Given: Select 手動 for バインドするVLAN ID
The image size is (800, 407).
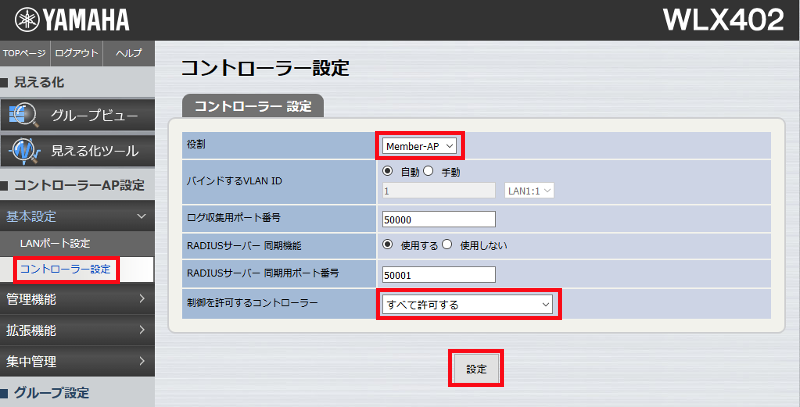Looking at the screenshot, I should (429, 171).
